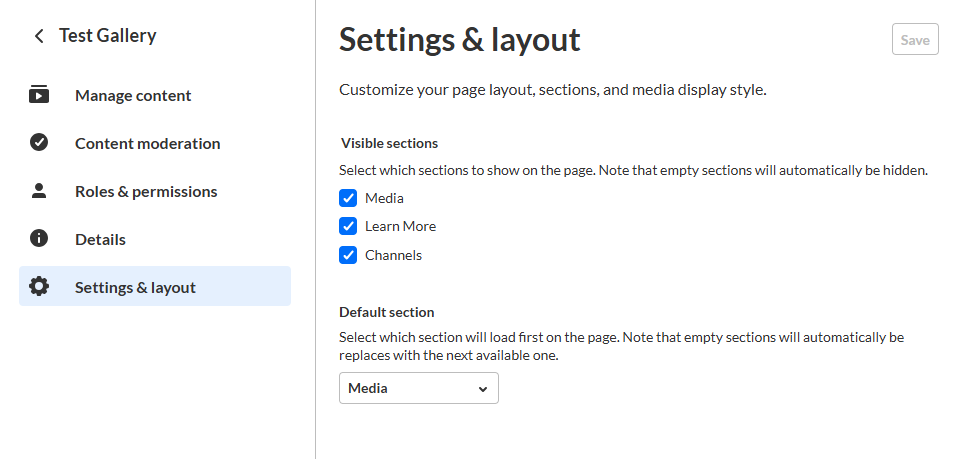Toggle the Learn More section checkbox

point(348,226)
